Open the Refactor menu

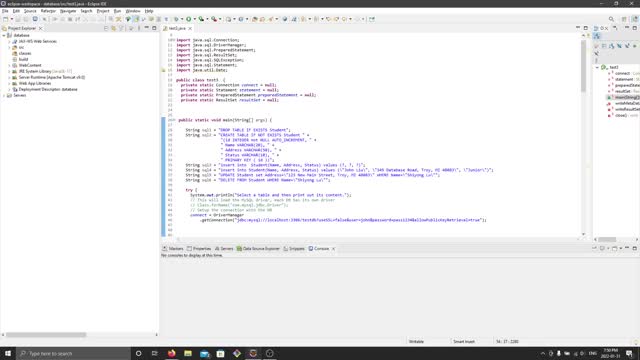click(x=48, y=11)
